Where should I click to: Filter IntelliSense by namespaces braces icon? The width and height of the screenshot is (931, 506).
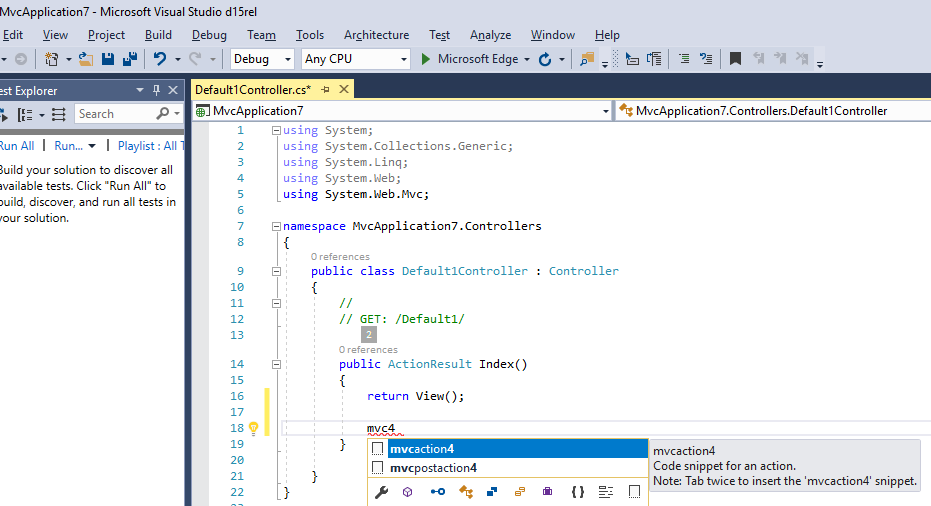coord(577,492)
